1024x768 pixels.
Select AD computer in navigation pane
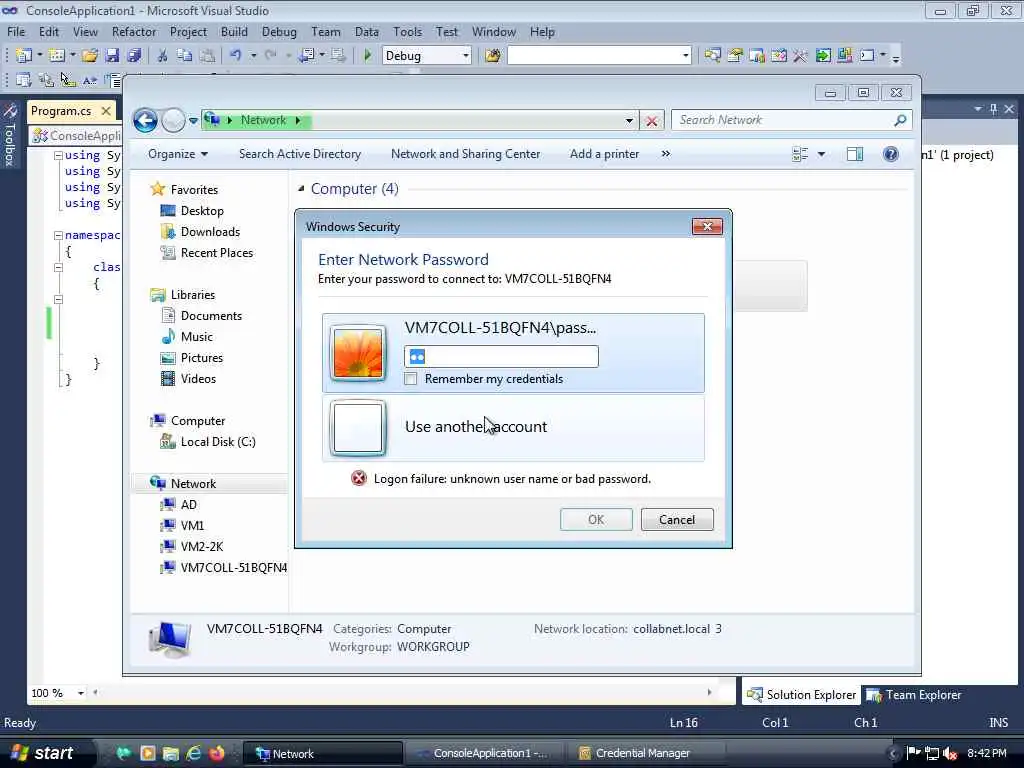(x=188, y=505)
